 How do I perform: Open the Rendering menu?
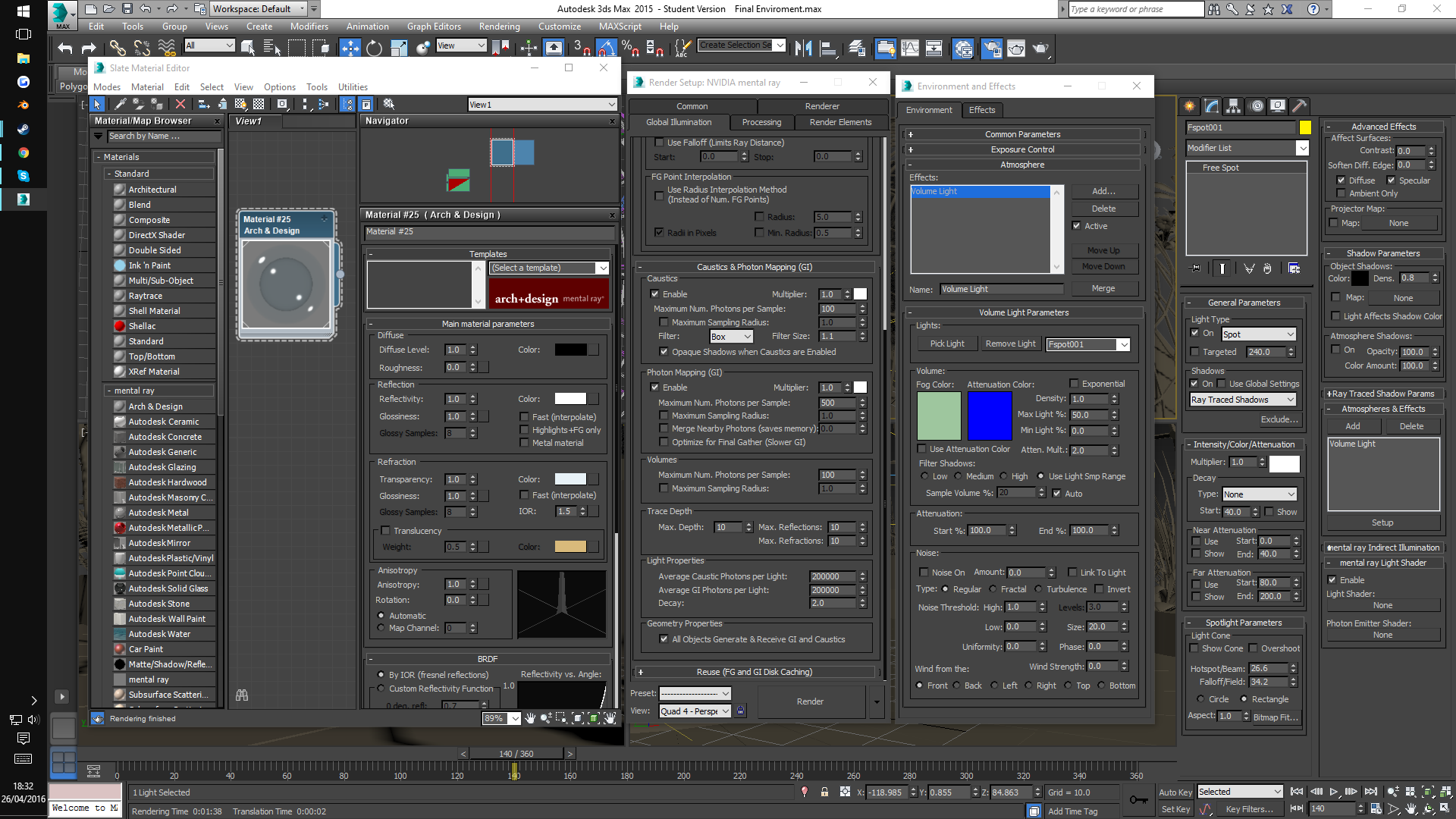499,26
